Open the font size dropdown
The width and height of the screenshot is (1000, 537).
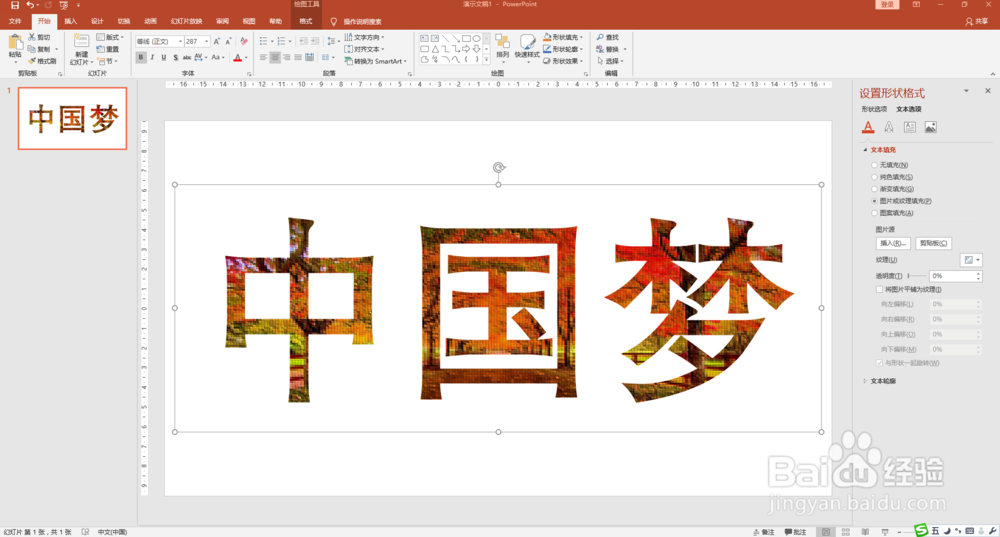pos(206,41)
